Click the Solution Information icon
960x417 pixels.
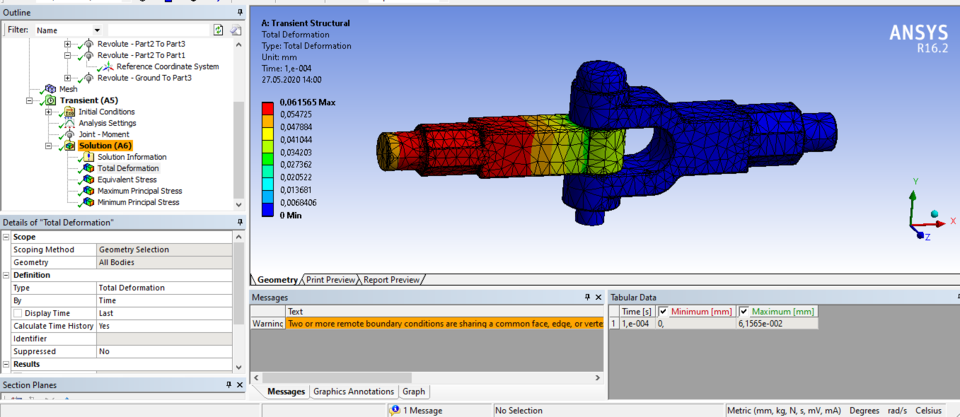[x=88, y=157]
